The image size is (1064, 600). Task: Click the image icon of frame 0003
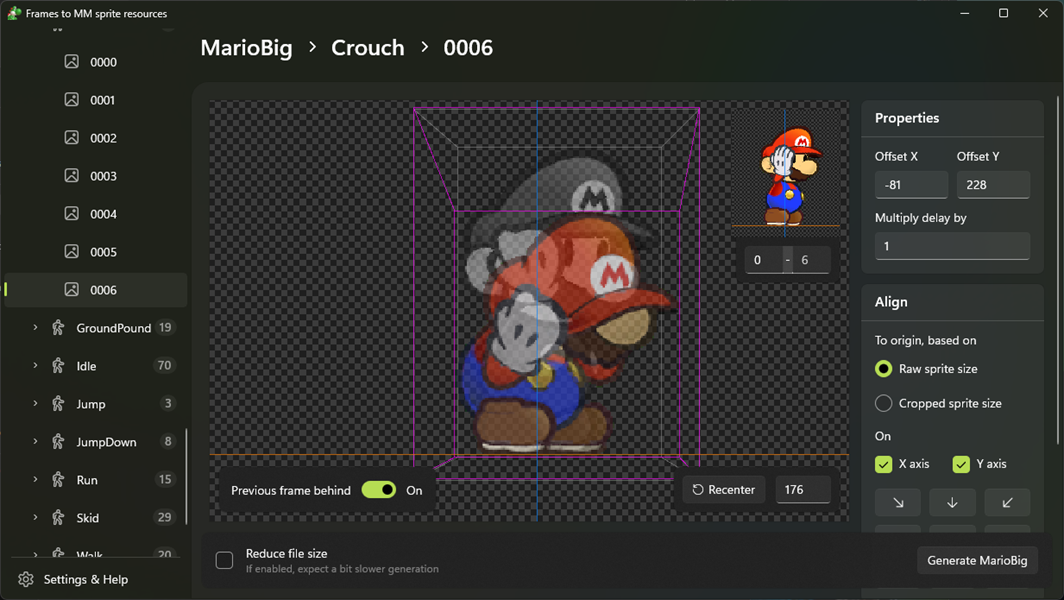[x=71, y=176]
